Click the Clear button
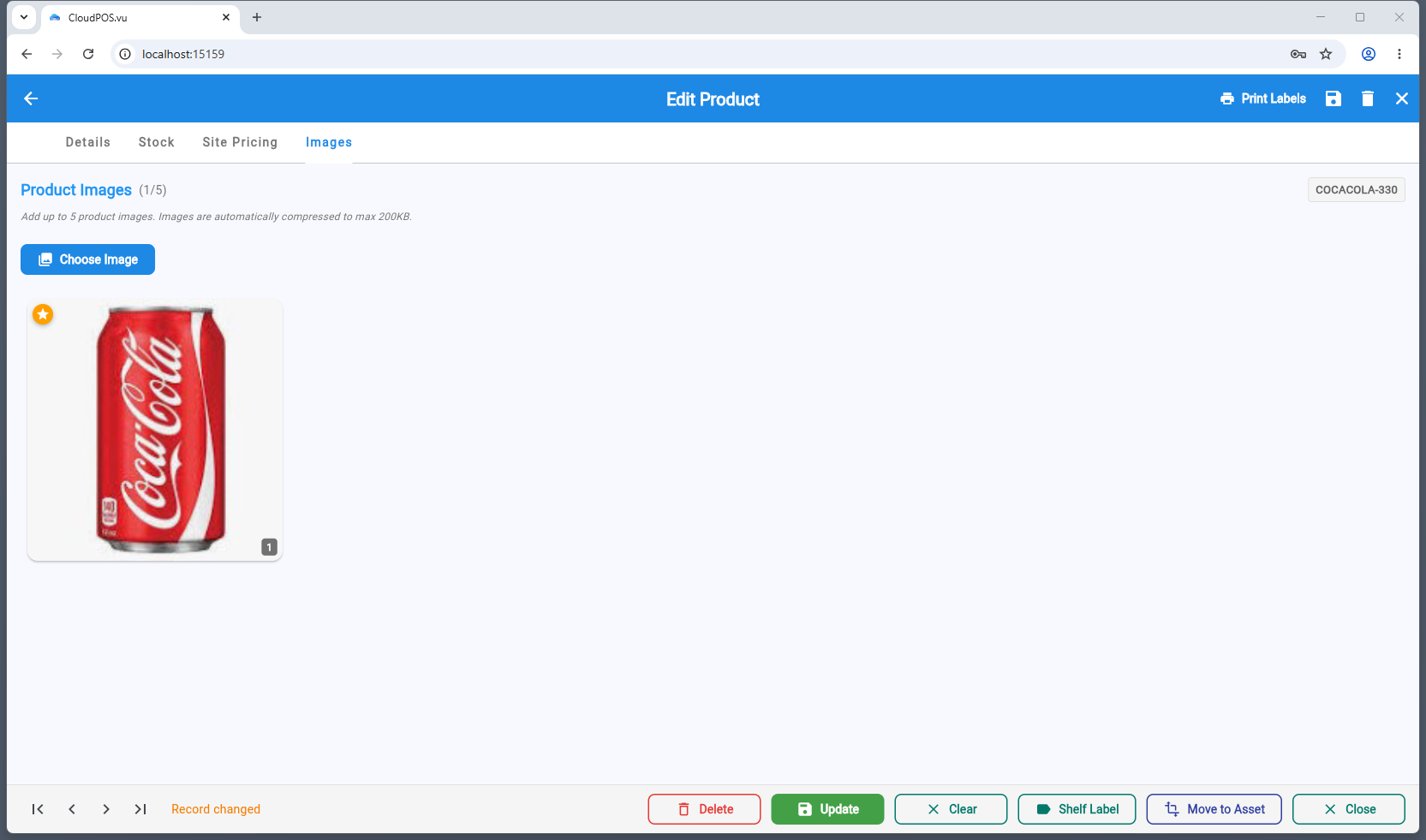Screen dimensions: 1426x840 [x=951, y=809]
